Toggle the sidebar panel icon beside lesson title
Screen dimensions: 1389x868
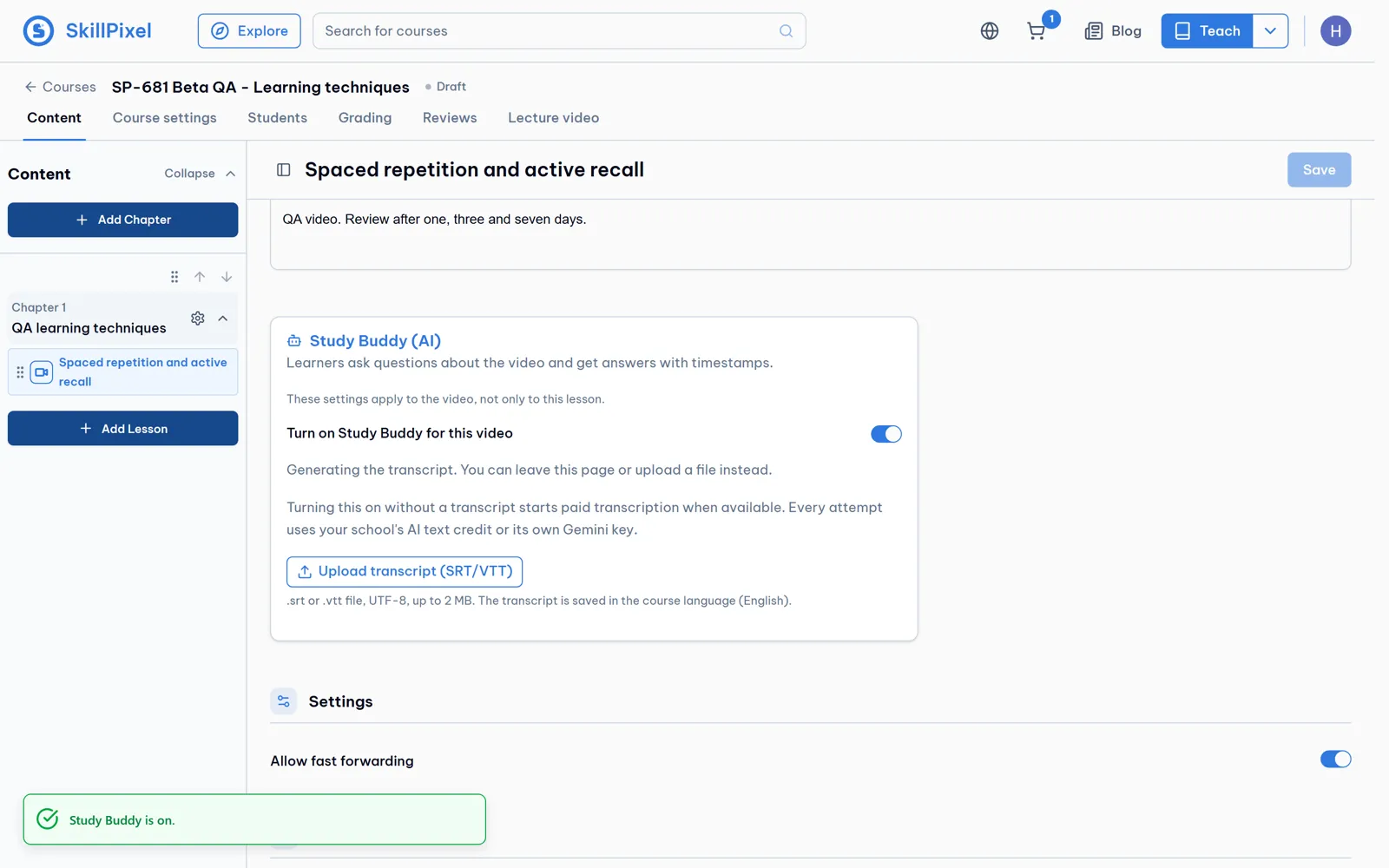tap(284, 170)
